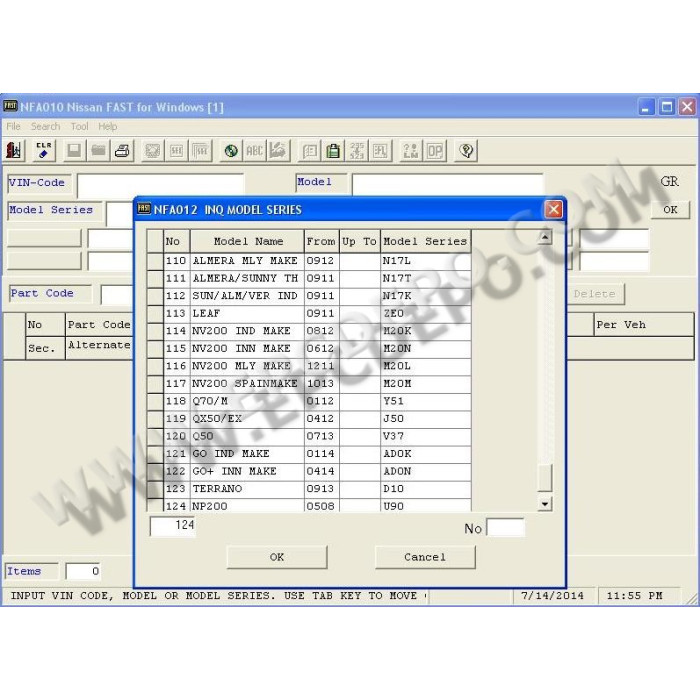The width and height of the screenshot is (700, 700).
Task: Click the Model input field
Action: coord(448,185)
